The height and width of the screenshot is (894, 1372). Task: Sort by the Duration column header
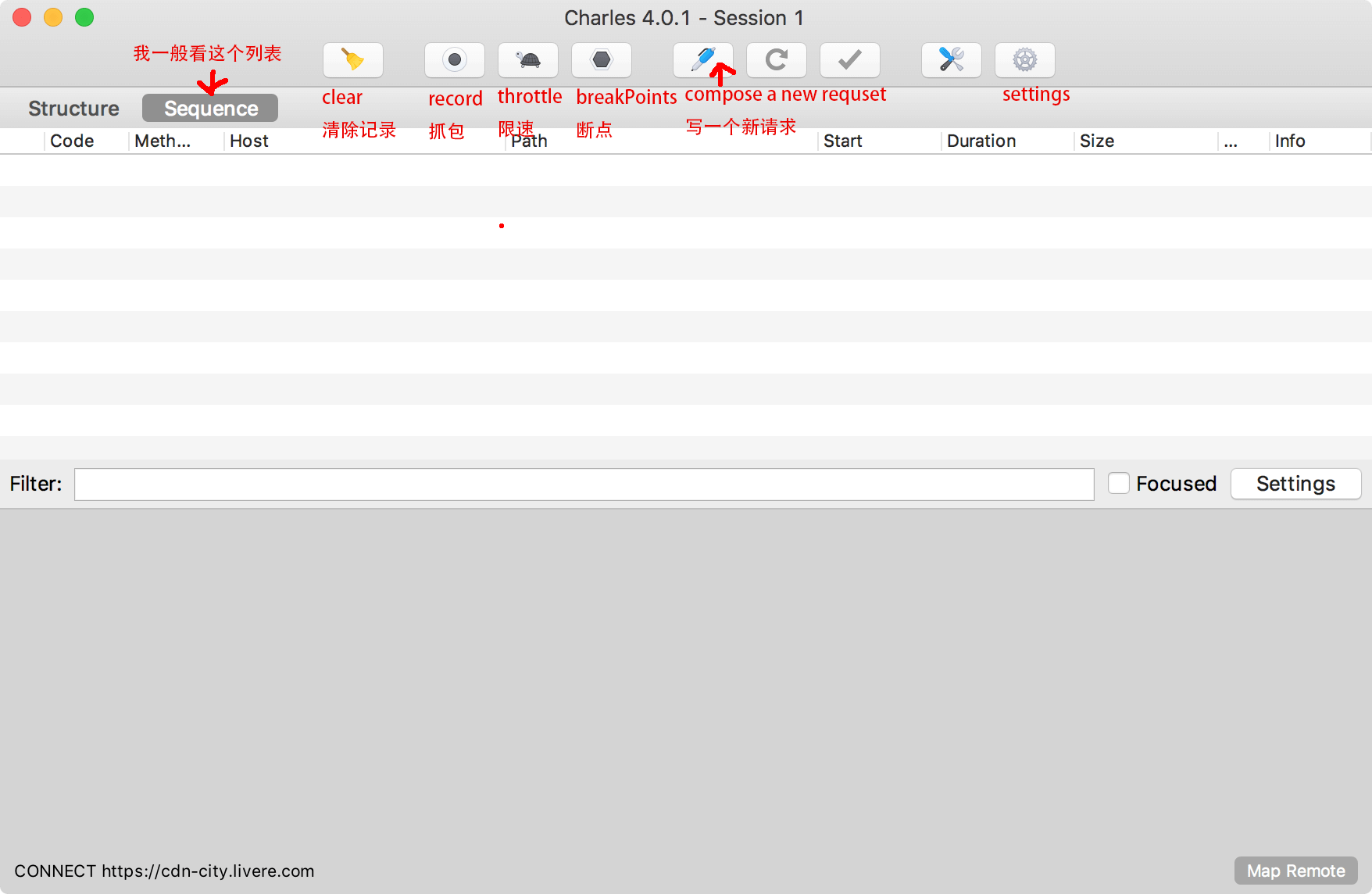coord(981,141)
